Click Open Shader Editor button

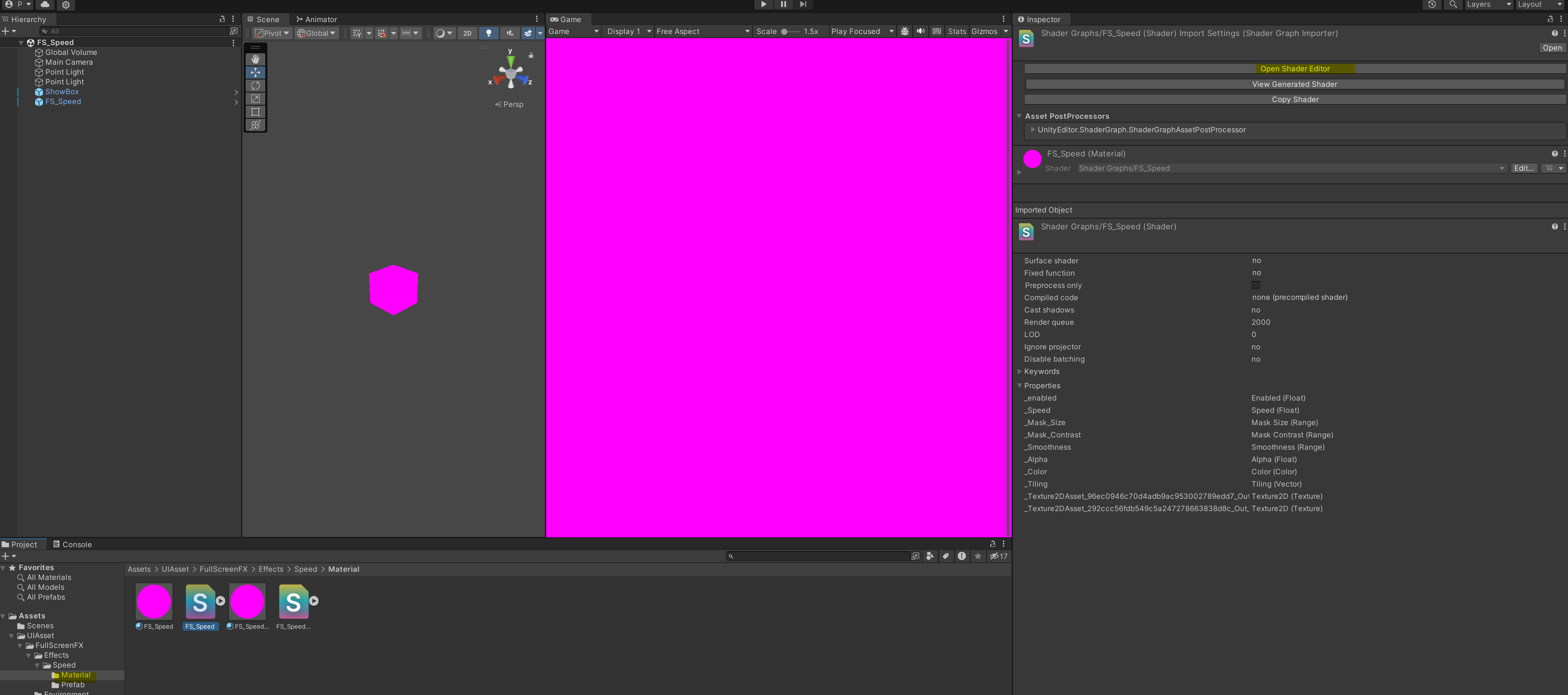(x=1295, y=69)
